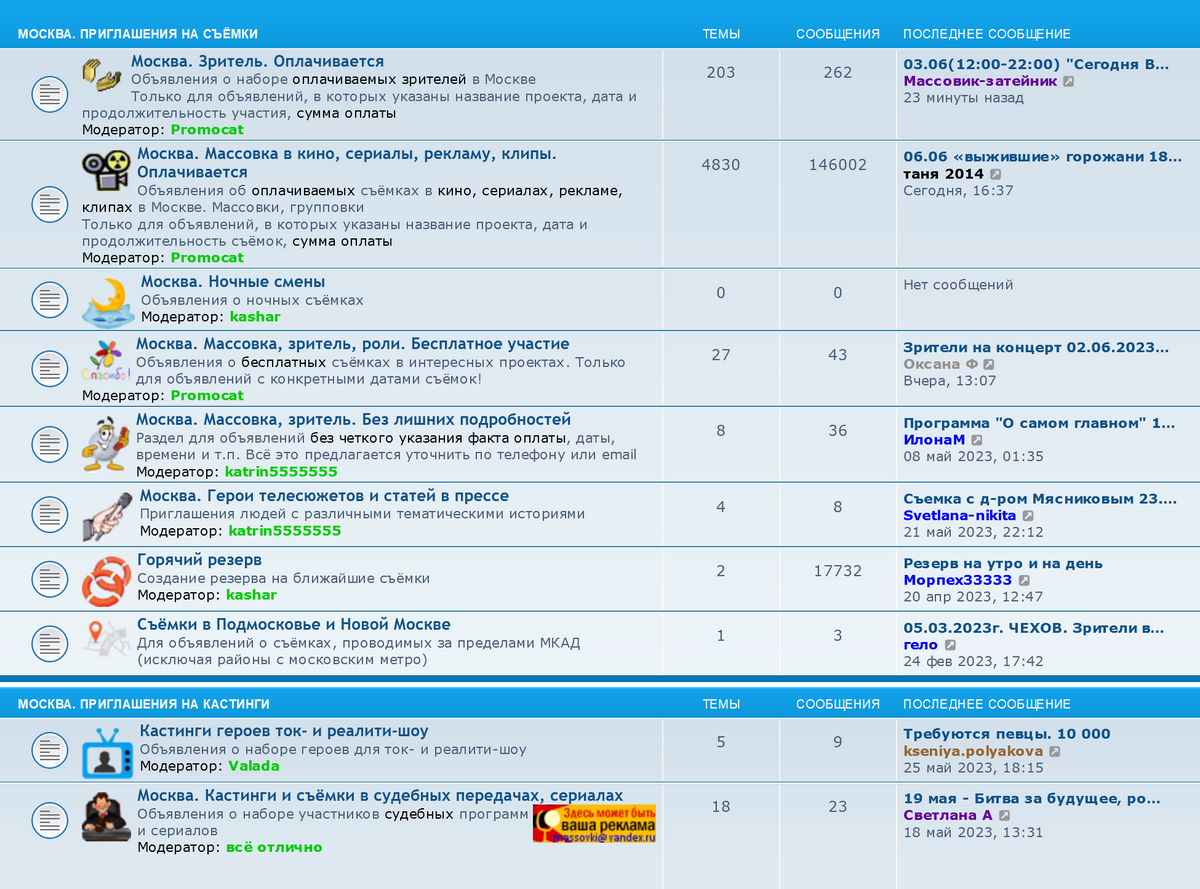This screenshot has height=889, width=1200.
Task: Click the map pin icon for Съёмки в Подмосковье
Action: click(105, 640)
